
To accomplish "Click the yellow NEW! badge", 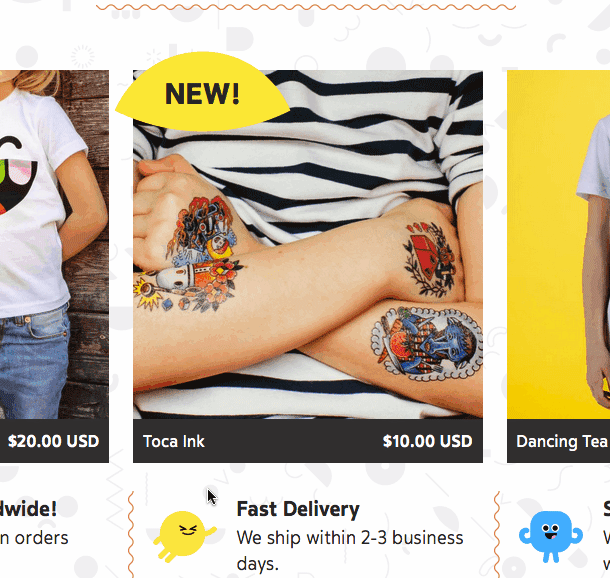I will coord(202,92).
